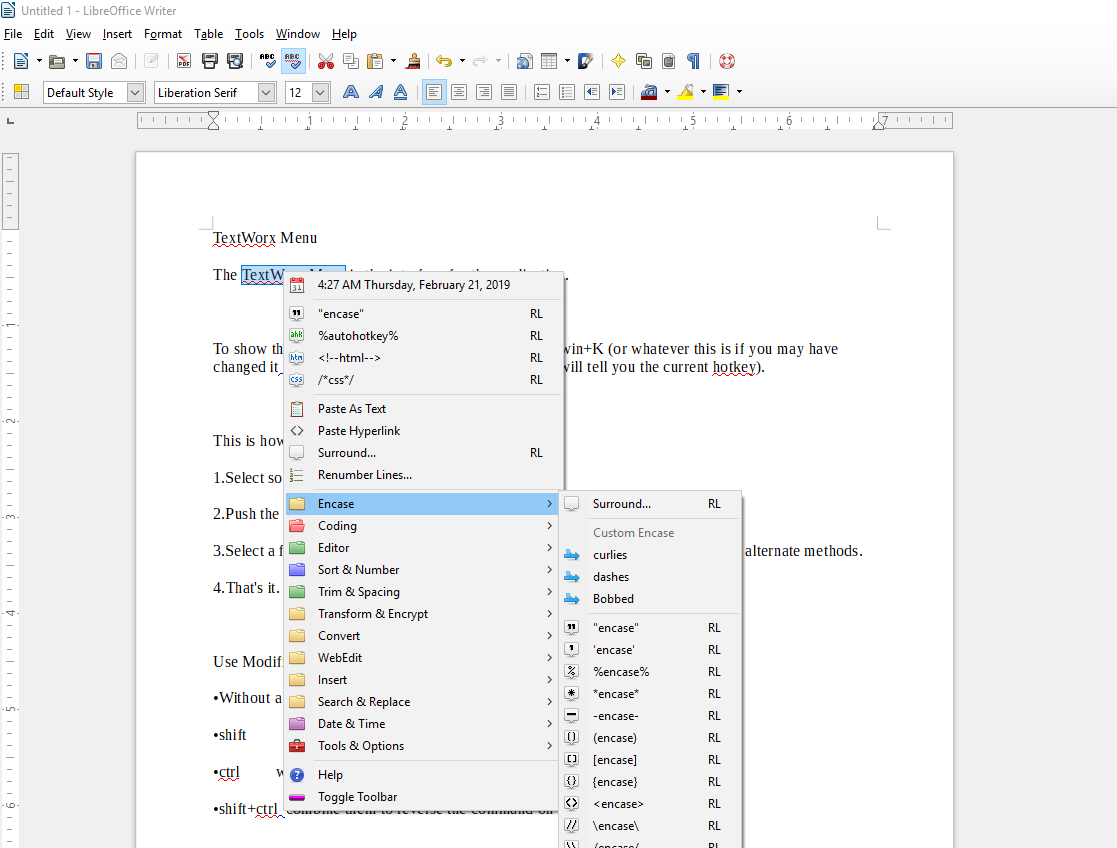Image resolution: width=1117 pixels, height=848 pixels.
Task: Enable Align Right
Action: (484, 92)
